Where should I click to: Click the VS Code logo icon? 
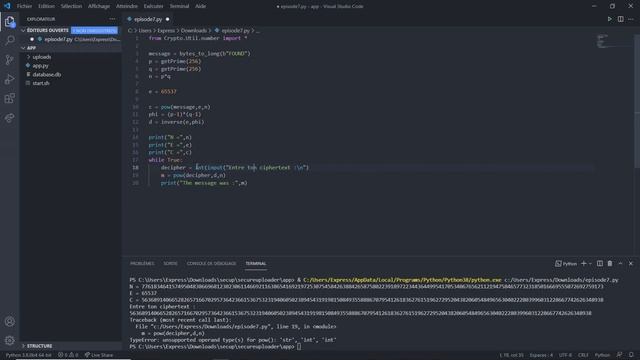tap(7, 6)
